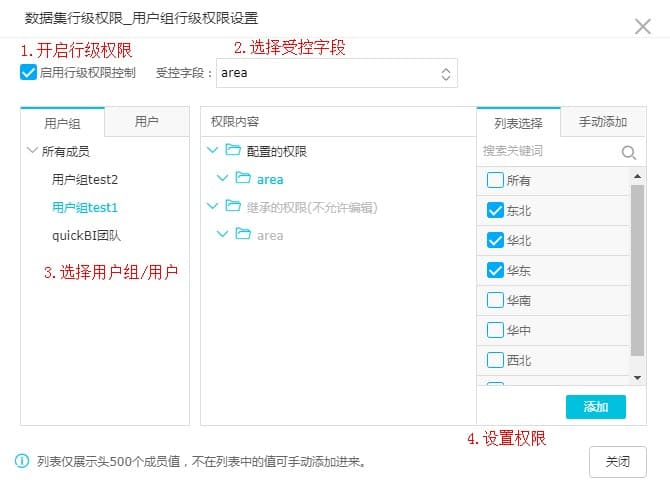
Task: Click the 关闭 button
Action: point(617,462)
